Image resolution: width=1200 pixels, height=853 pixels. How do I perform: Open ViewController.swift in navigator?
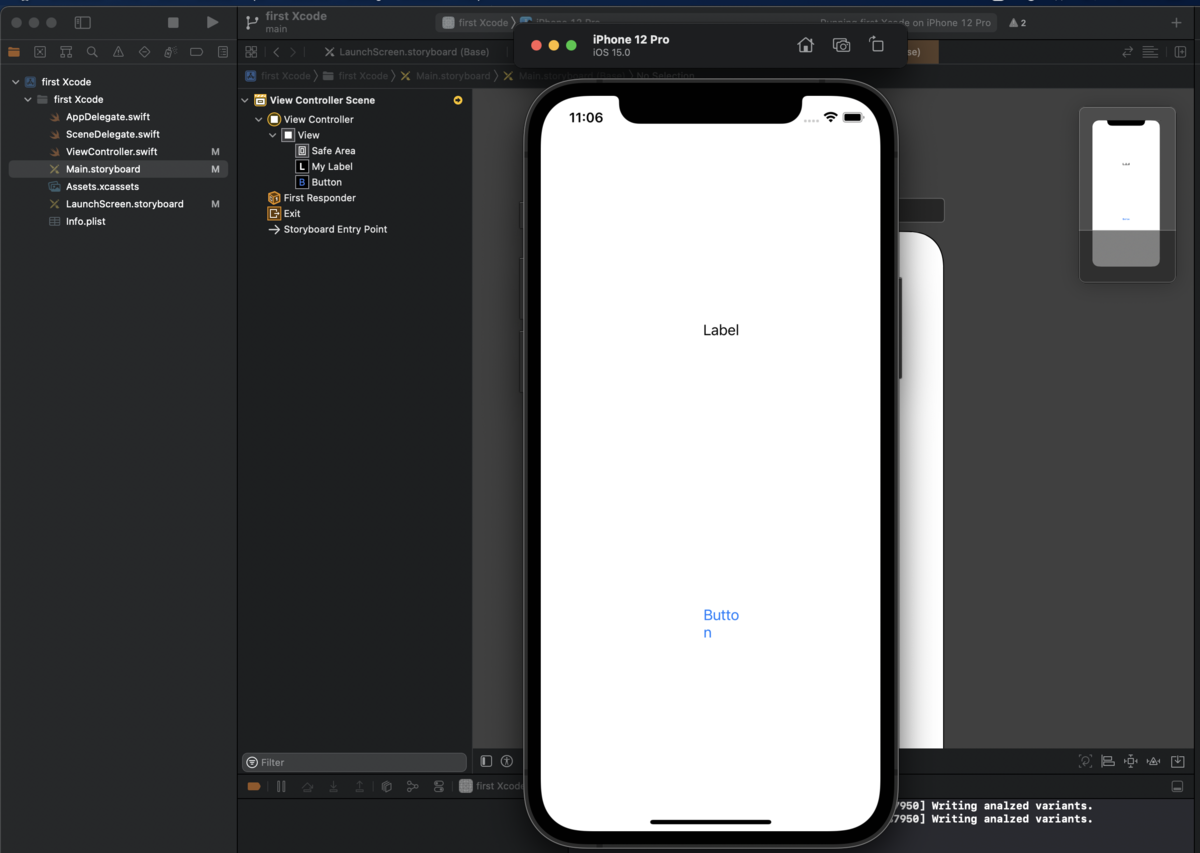click(111, 152)
